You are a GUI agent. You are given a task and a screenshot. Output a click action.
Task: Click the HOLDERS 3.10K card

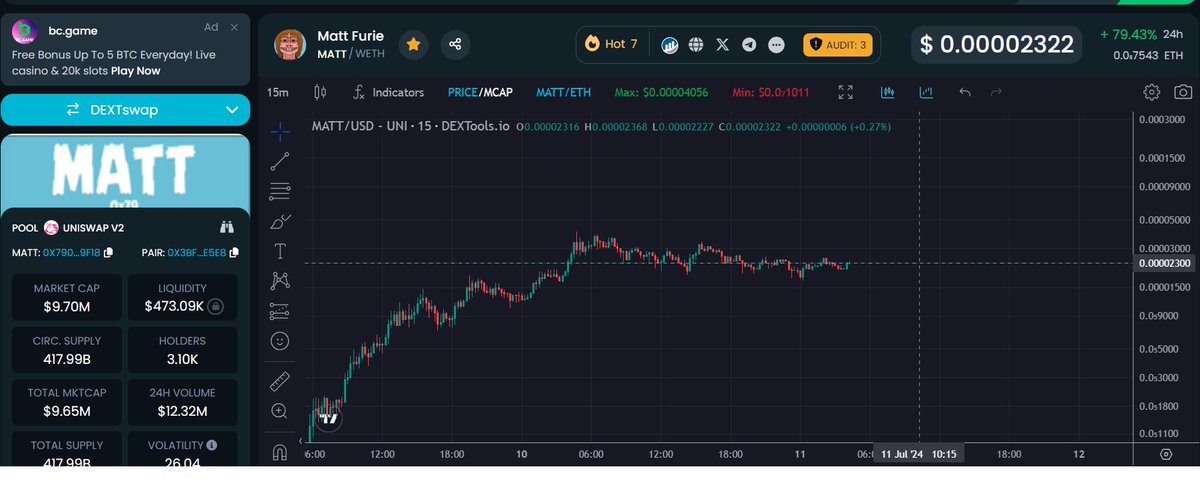coord(182,349)
